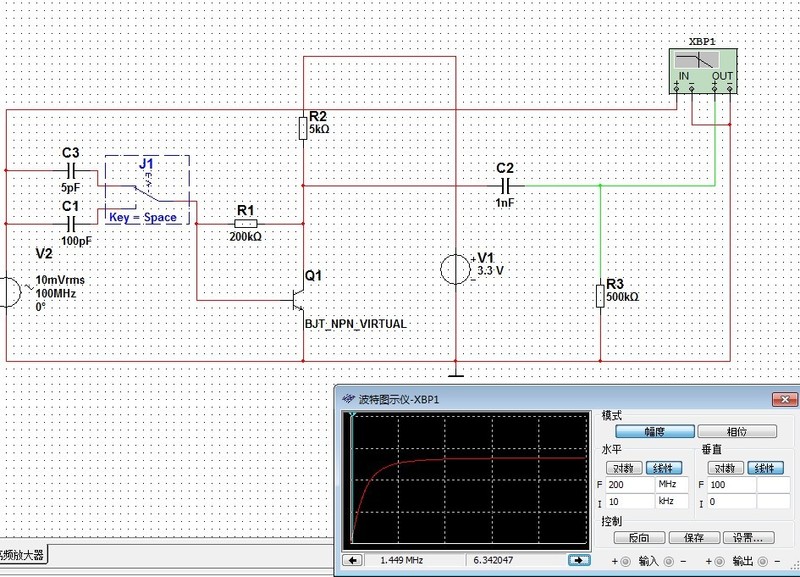
Task: Select resistor R1 200kΩ
Action: coord(245,223)
